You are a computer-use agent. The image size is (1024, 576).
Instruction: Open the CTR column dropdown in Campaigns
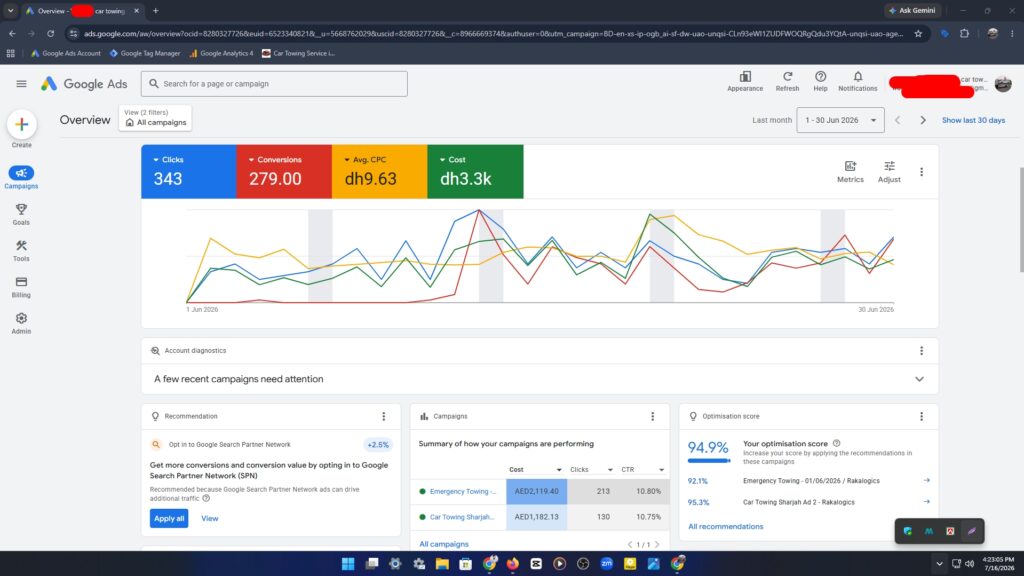coord(662,470)
